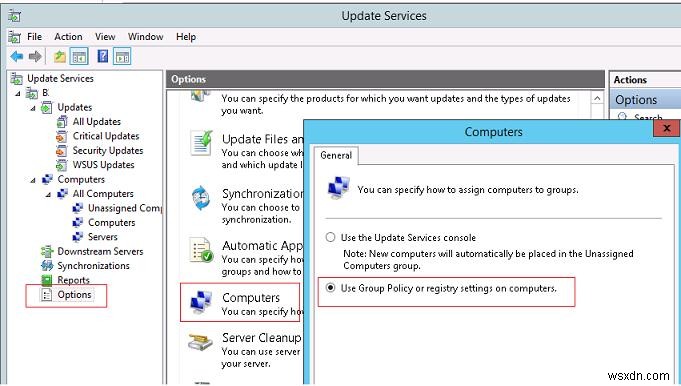Screen dimensions: 681x386
Task: Click the options list scroll up arrow
Action: pyautogui.click(x=597, y=99)
